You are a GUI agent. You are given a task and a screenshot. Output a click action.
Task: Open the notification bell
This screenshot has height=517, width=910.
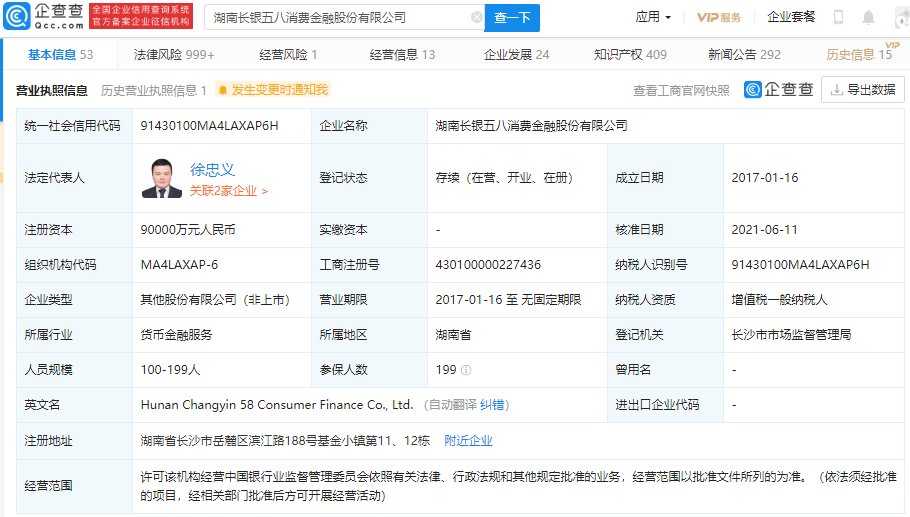[x=868, y=17]
